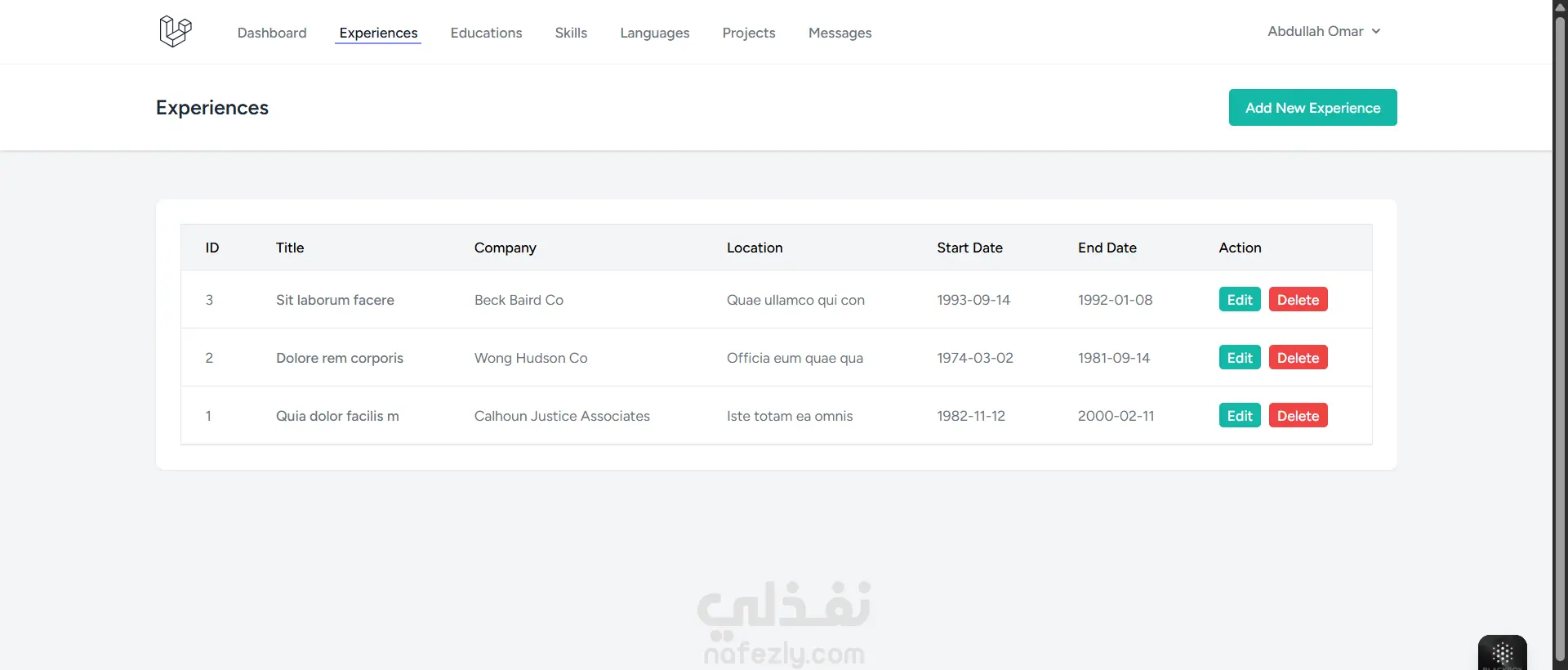Open the Dashboard nav link
Viewport: 1568px width, 670px height.
tap(272, 33)
